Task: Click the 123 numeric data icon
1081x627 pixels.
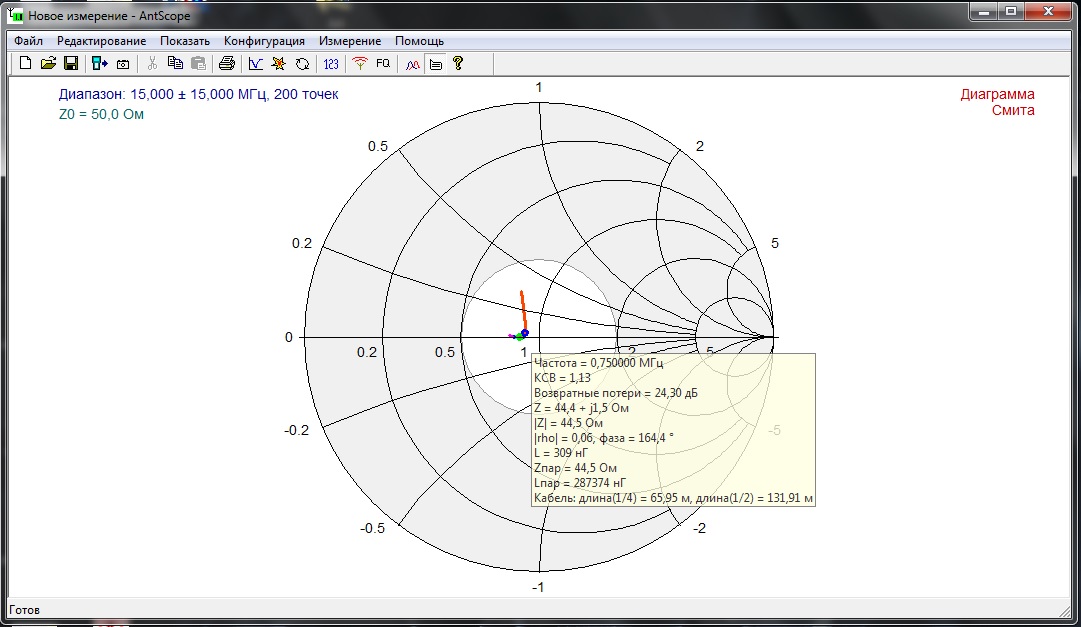Action: (x=331, y=64)
